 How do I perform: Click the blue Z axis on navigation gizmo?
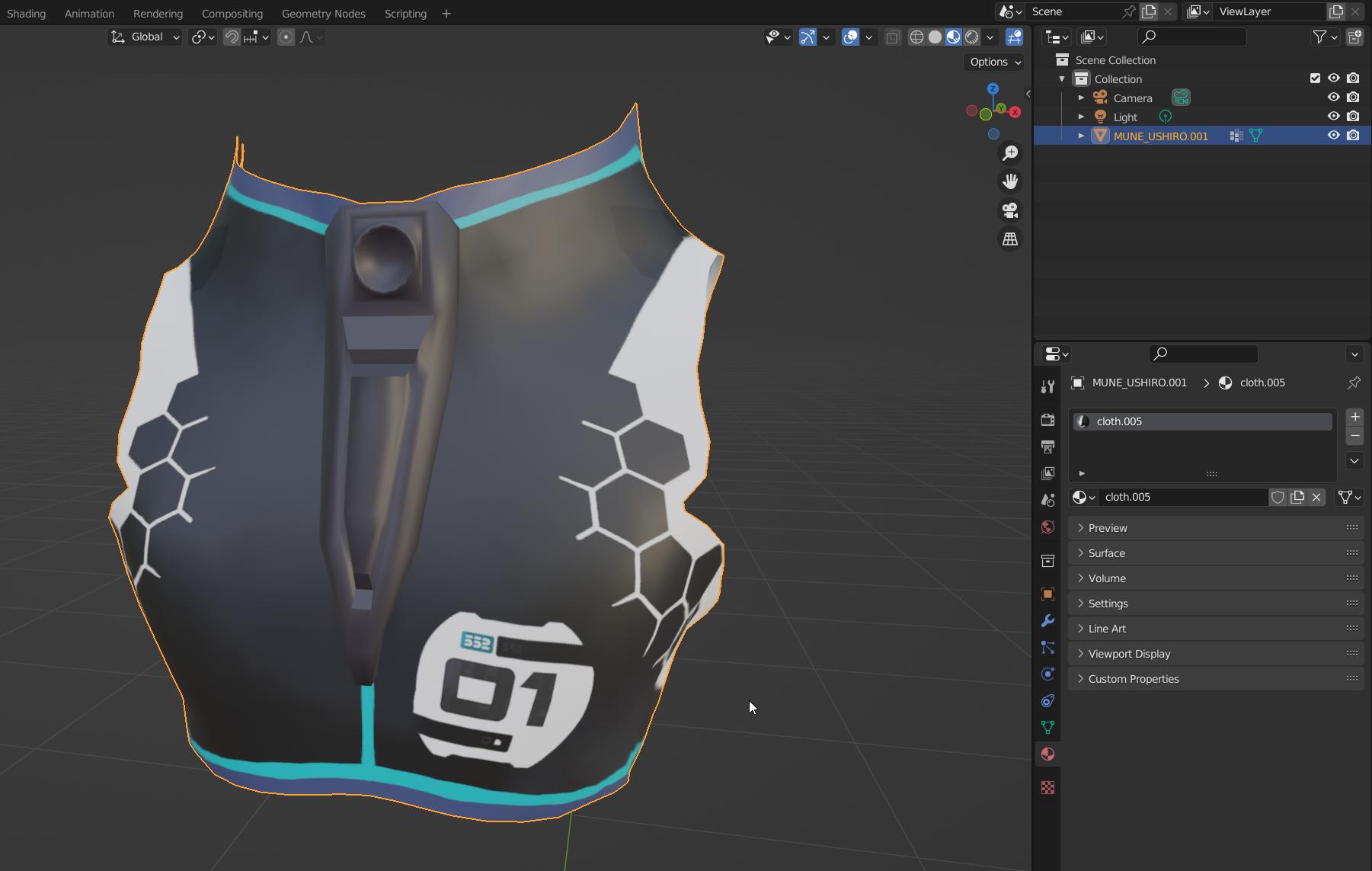tap(993, 89)
